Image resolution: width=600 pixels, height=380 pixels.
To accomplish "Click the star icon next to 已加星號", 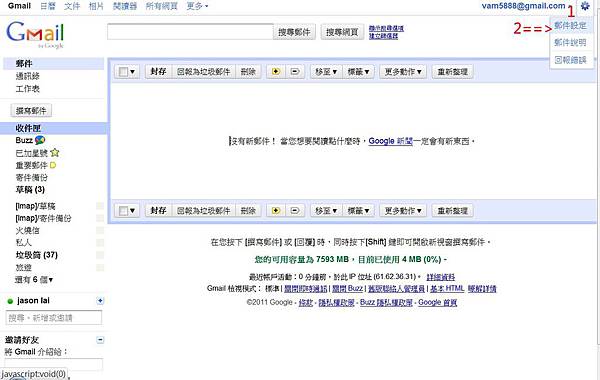I will [x=55, y=153].
